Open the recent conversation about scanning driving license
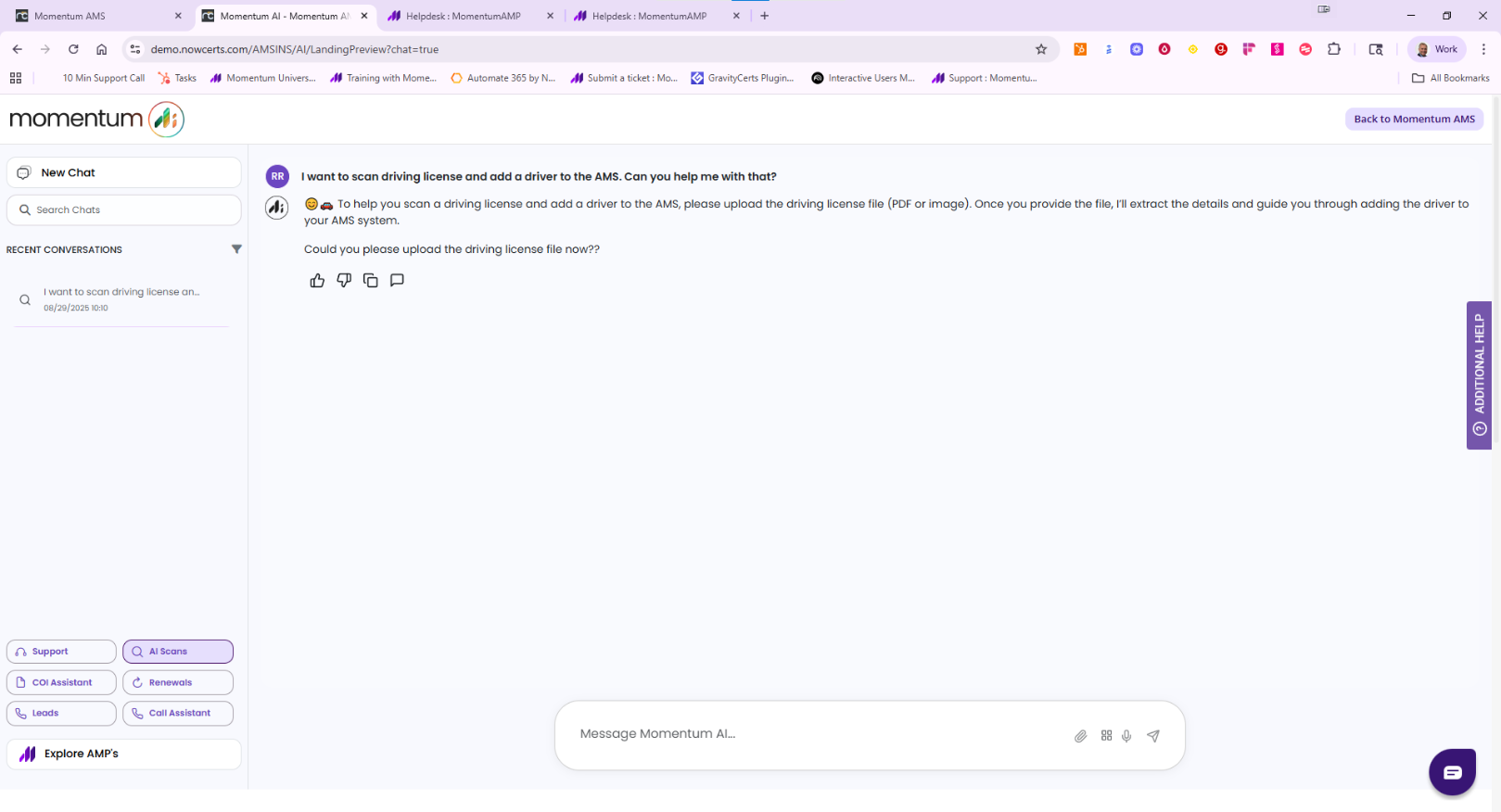 pos(121,299)
